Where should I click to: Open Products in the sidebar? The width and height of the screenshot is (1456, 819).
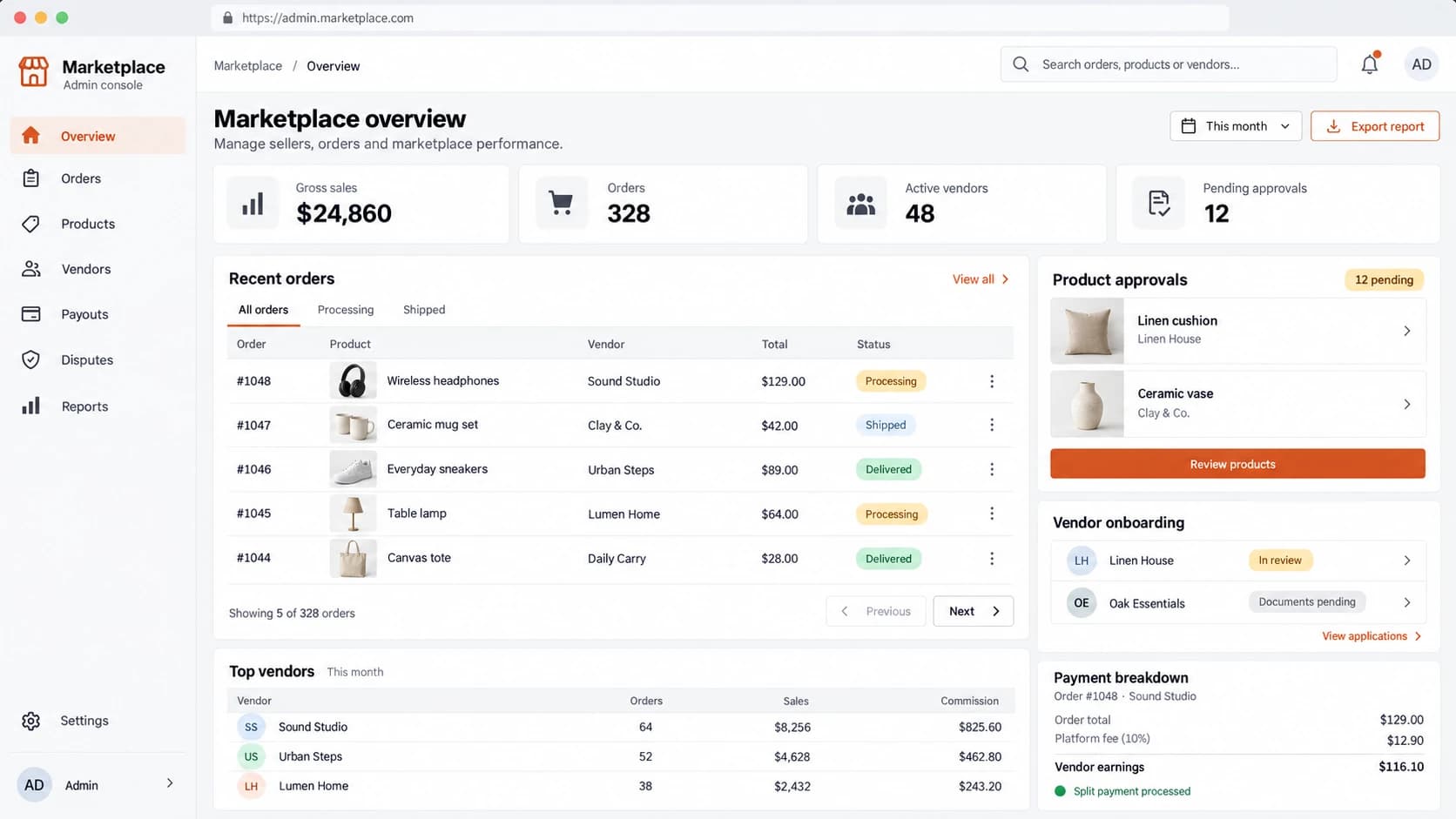(98, 224)
